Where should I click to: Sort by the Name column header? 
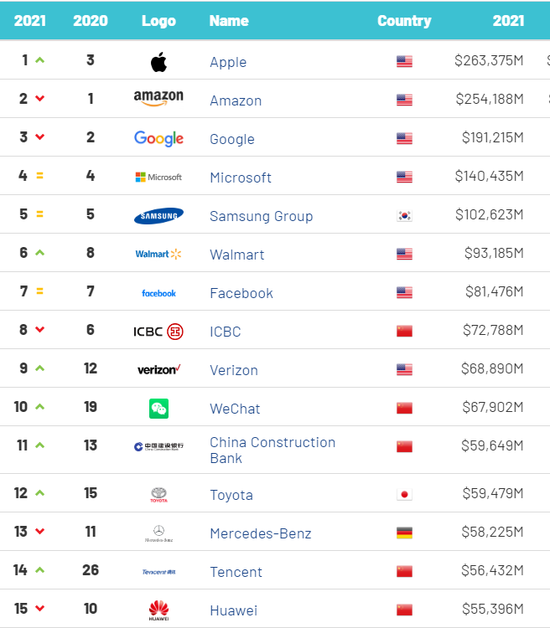point(229,20)
